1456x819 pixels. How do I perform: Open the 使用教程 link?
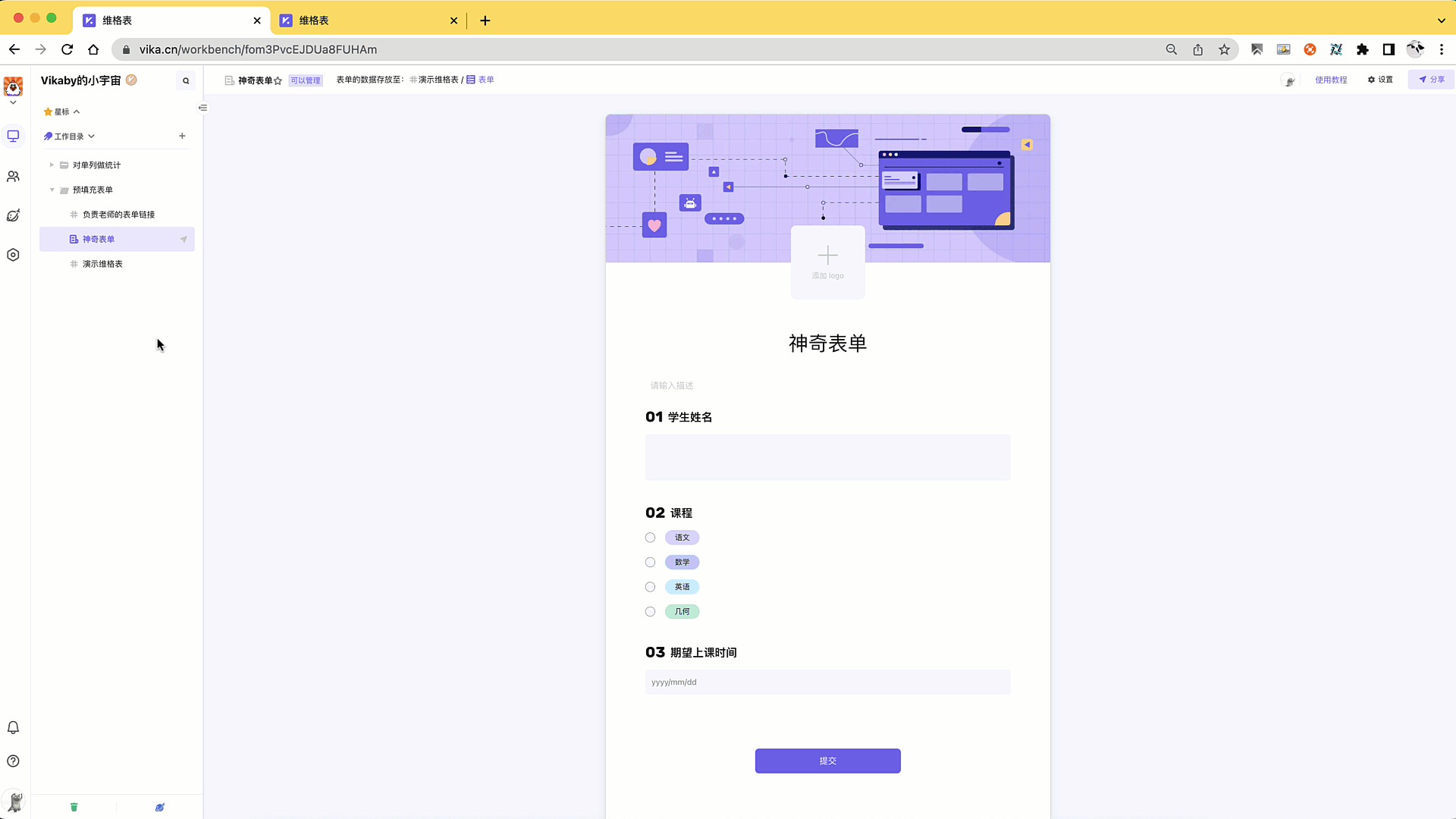(1331, 80)
